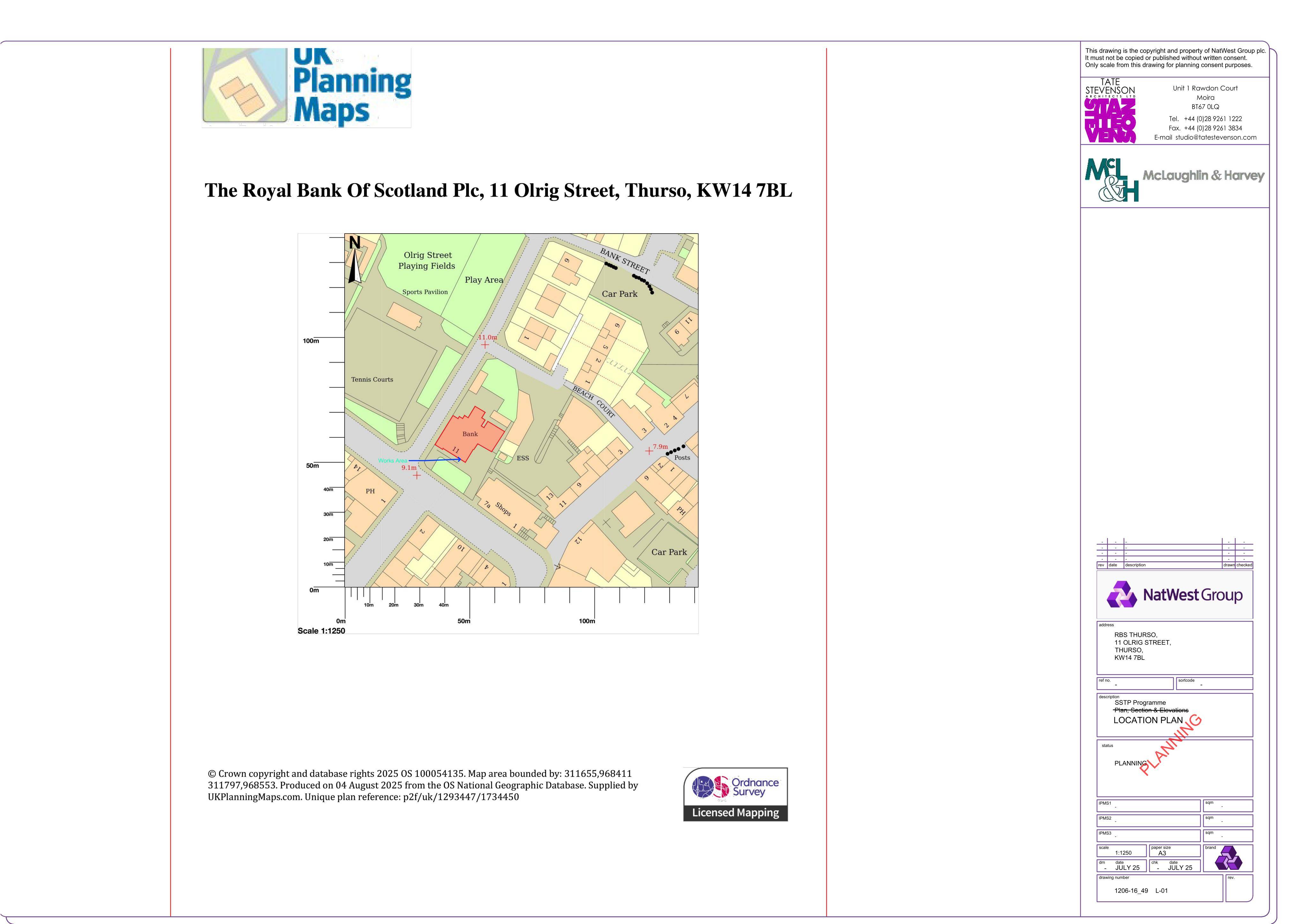Click the red diagonal PLANNING stamp
This screenshot has width=1307, height=924.
pos(1171,745)
